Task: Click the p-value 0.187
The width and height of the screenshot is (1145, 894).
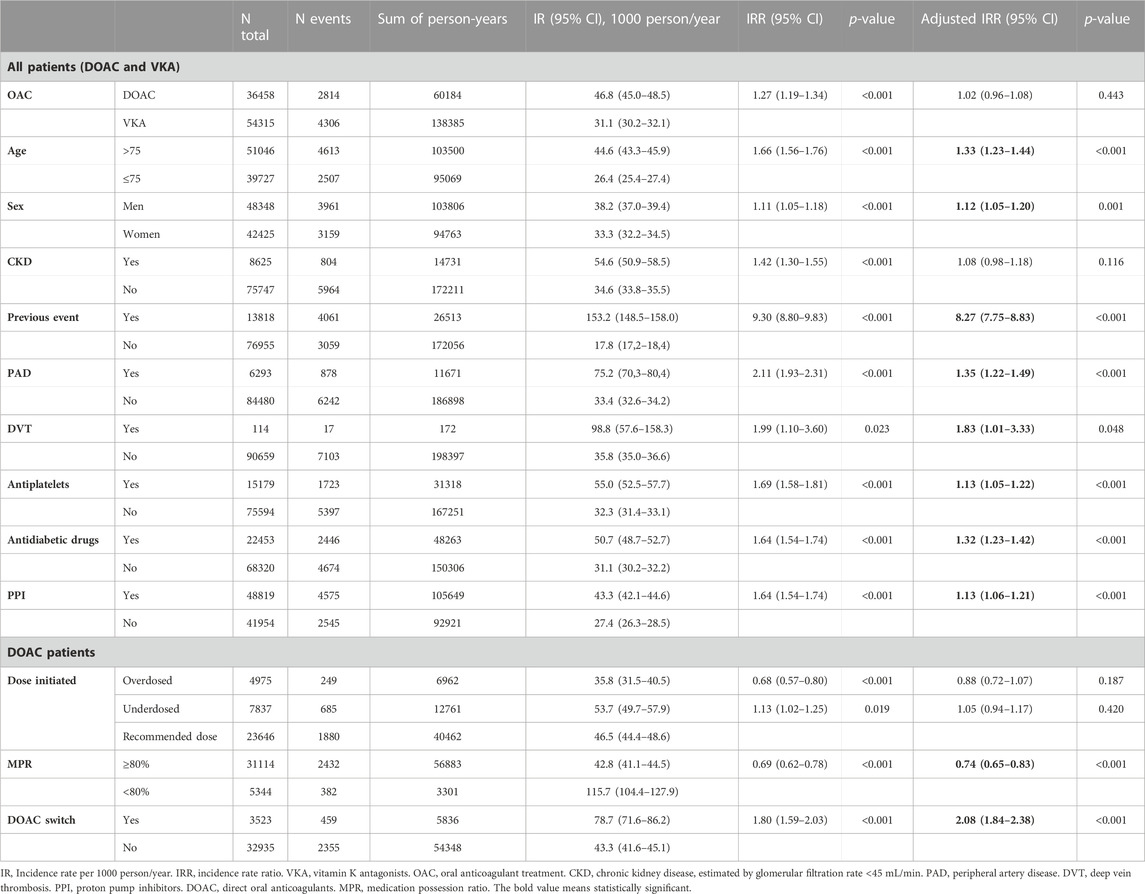Action: (1111, 680)
